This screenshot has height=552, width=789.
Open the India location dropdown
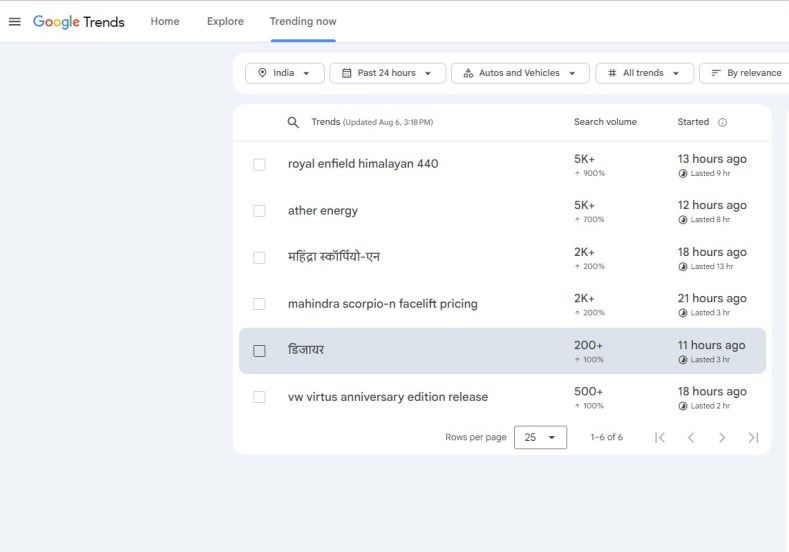click(285, 73)
